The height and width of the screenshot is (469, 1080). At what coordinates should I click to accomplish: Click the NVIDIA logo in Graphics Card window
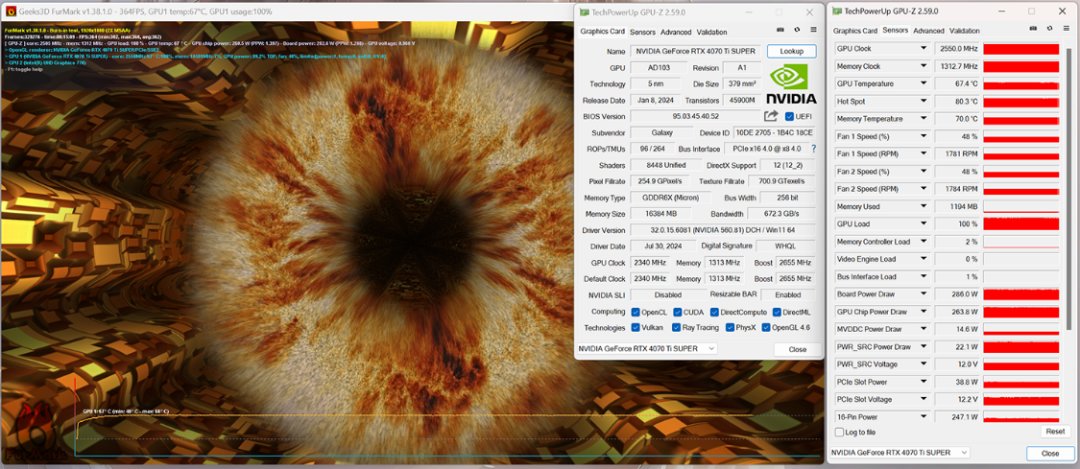tap(791, 83)
